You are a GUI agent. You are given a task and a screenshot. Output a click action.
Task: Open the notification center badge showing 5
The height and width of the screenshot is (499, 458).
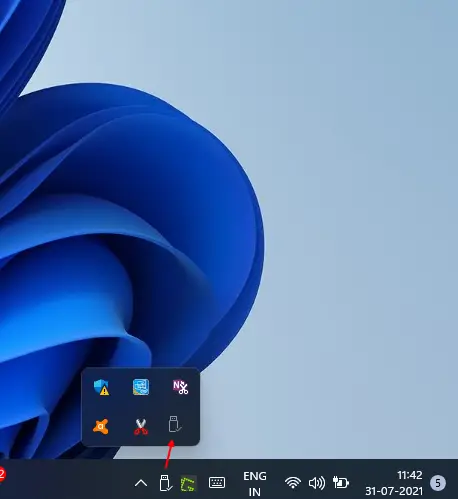click(x=438, y=483)
